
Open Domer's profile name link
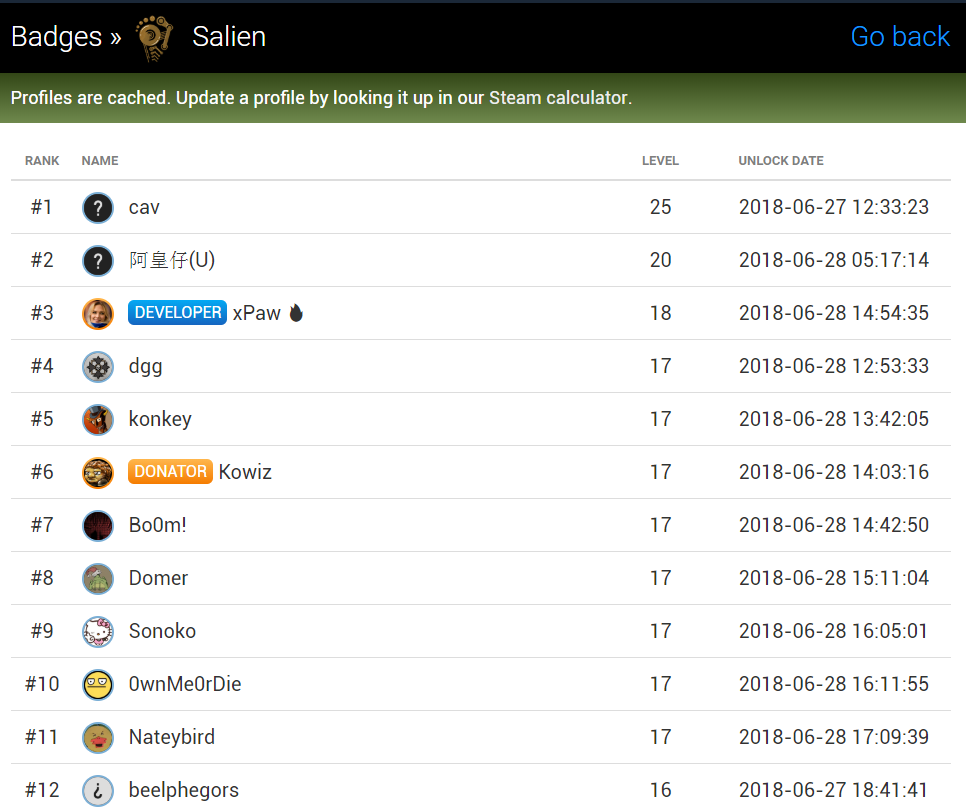pos(158,578)
